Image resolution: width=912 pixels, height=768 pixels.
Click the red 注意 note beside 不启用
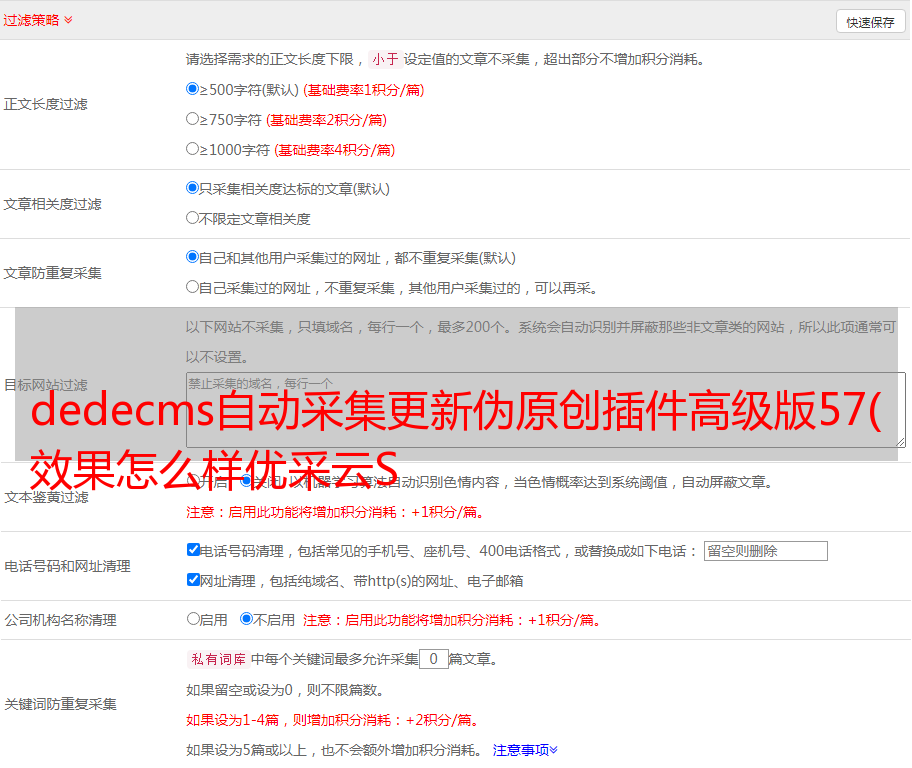[x=452, y=620]
